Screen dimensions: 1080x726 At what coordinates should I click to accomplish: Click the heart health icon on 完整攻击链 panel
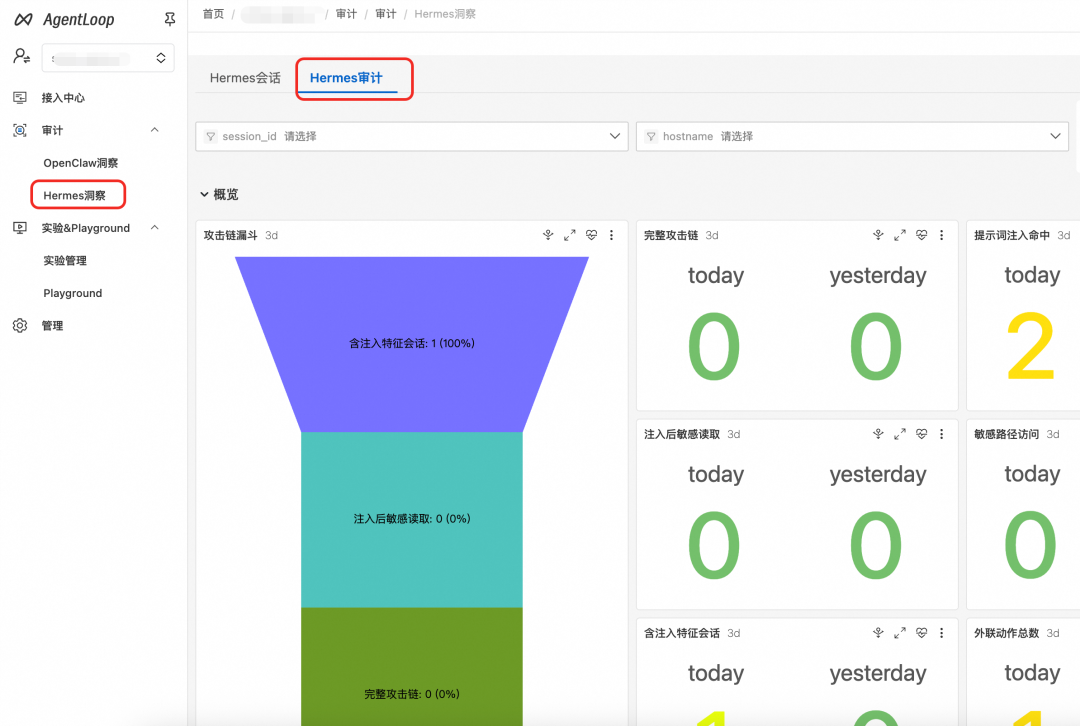pyautogui.click(x=921, y=235)
